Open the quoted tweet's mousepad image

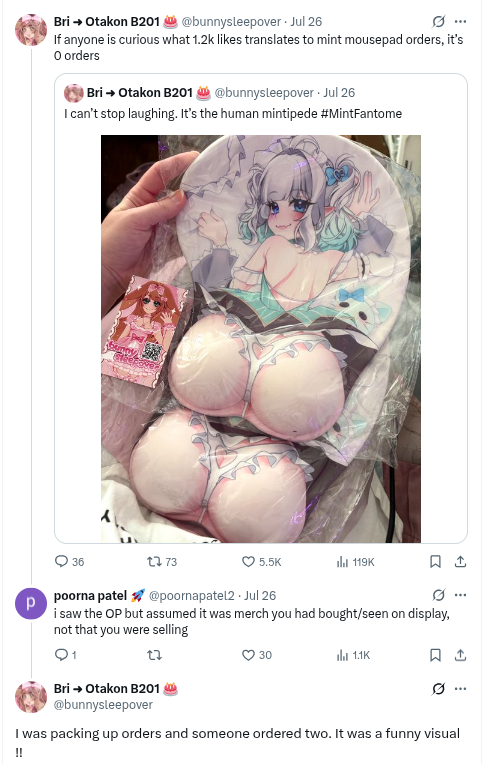coord(261,339)
